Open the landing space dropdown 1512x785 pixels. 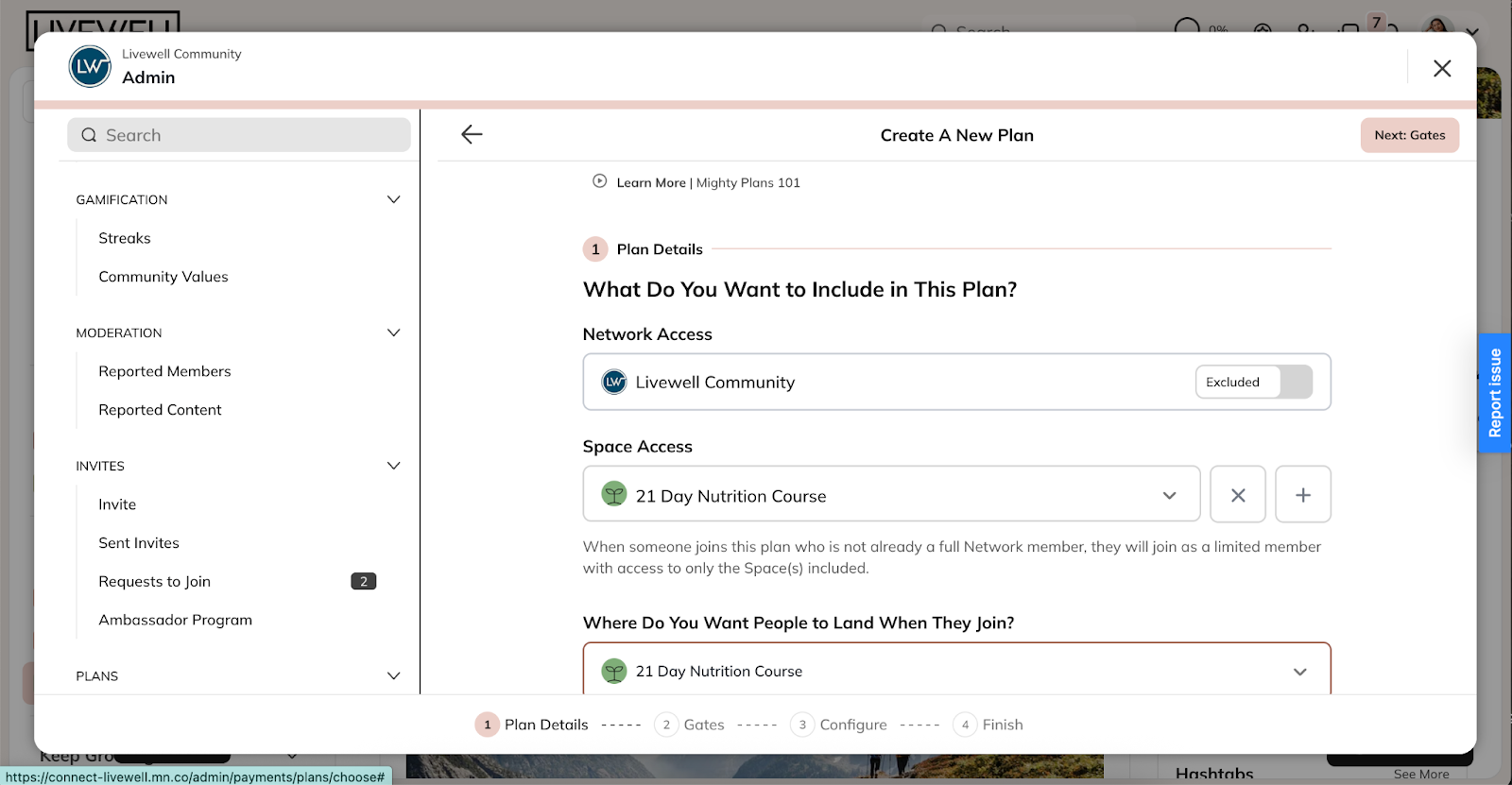pyautogui.click(x=956, y=669)
